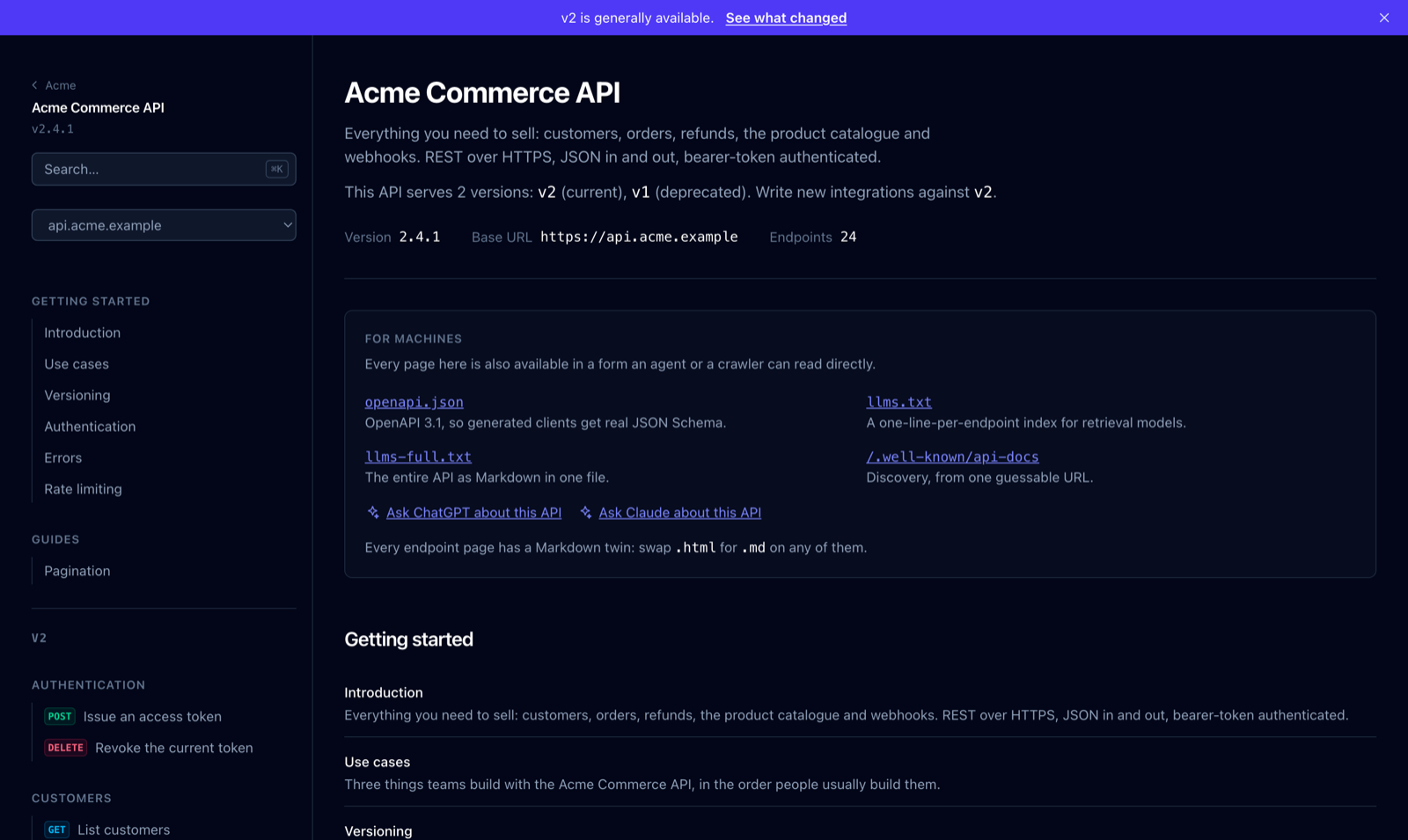This screenshot has width=1408, height=840.
Task: Go to Authentication in Getting Started
Action: click(90, 427)
